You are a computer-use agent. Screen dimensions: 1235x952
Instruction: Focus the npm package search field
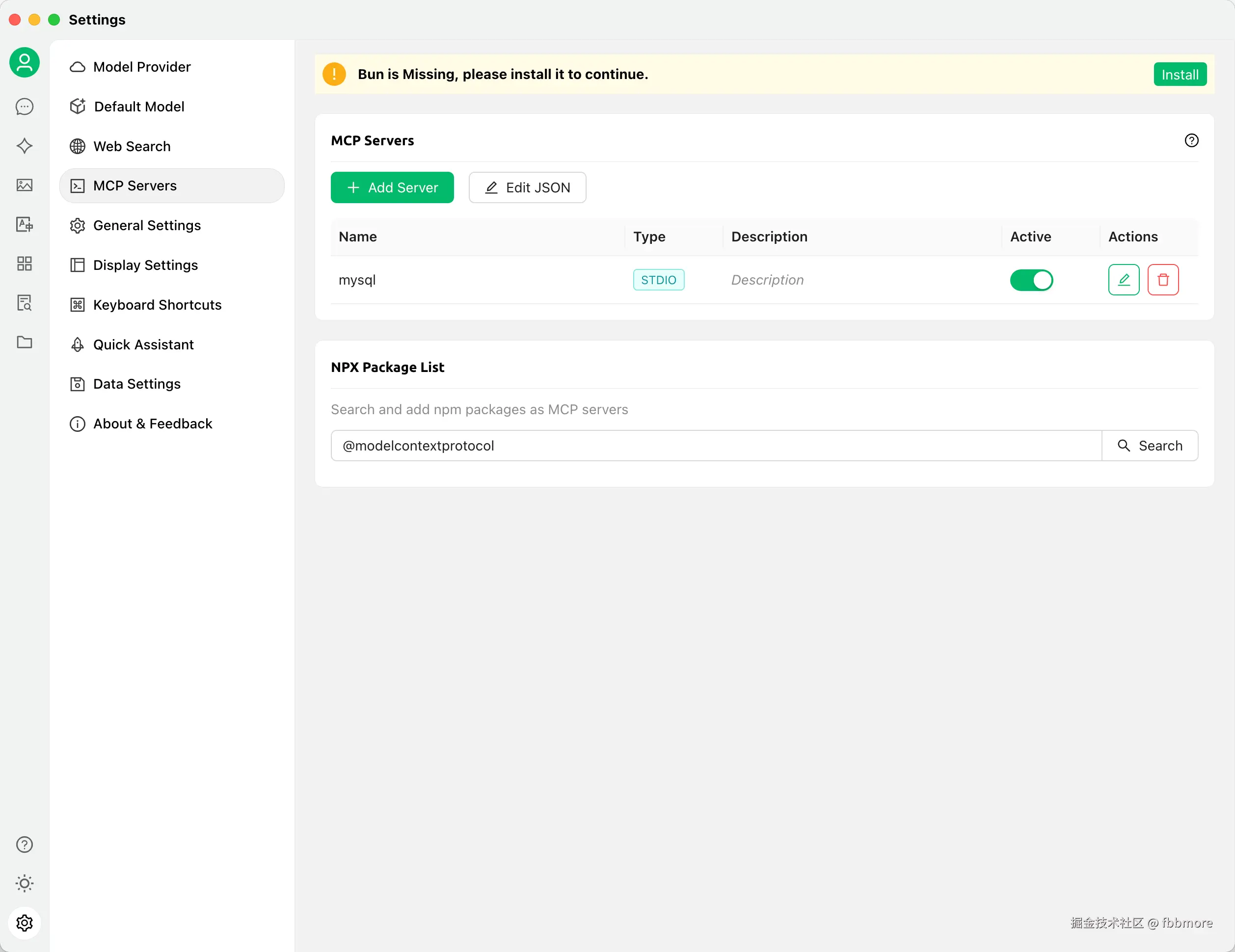715,446
